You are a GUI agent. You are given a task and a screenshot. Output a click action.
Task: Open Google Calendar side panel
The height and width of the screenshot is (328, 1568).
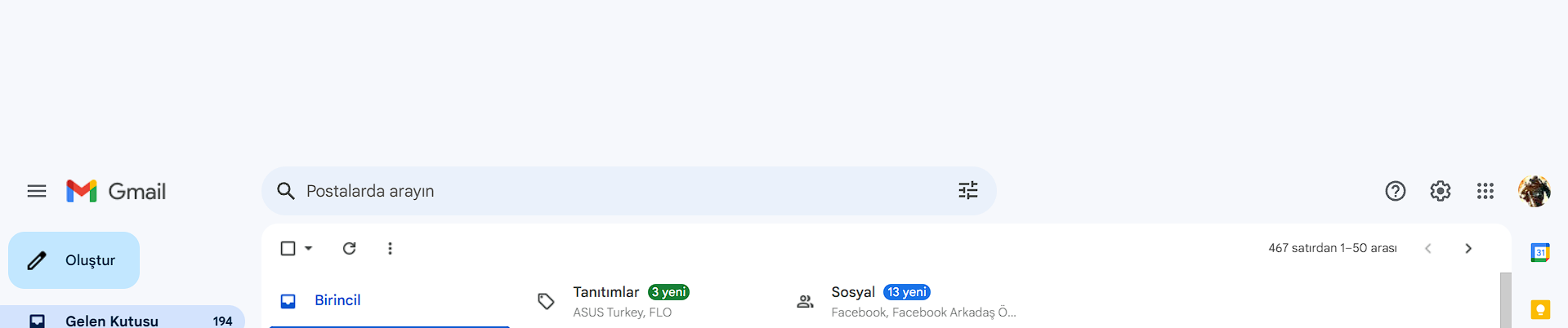[1539, 253]
